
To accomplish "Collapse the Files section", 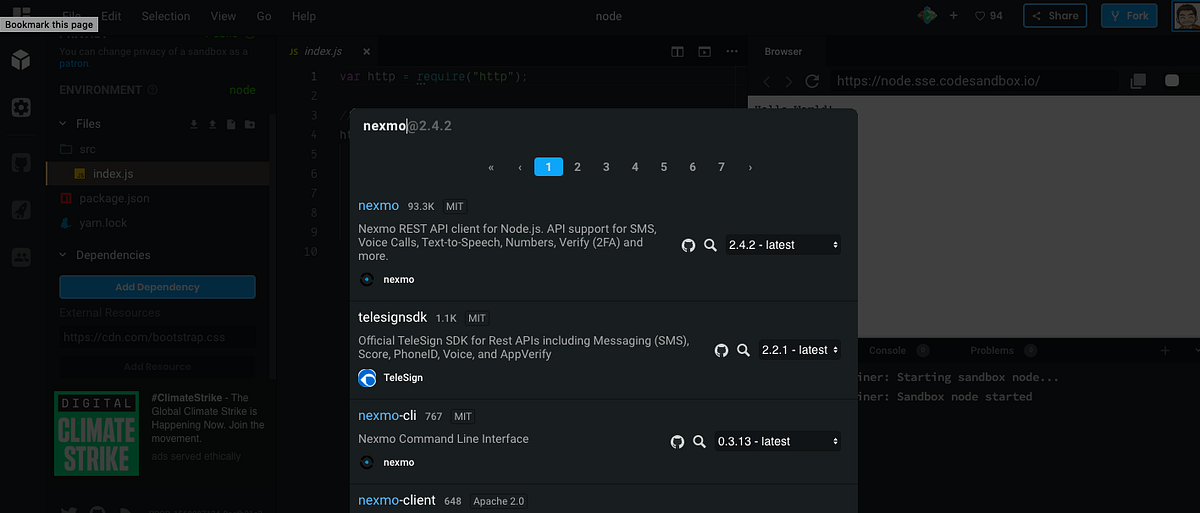I will point(65,124).
